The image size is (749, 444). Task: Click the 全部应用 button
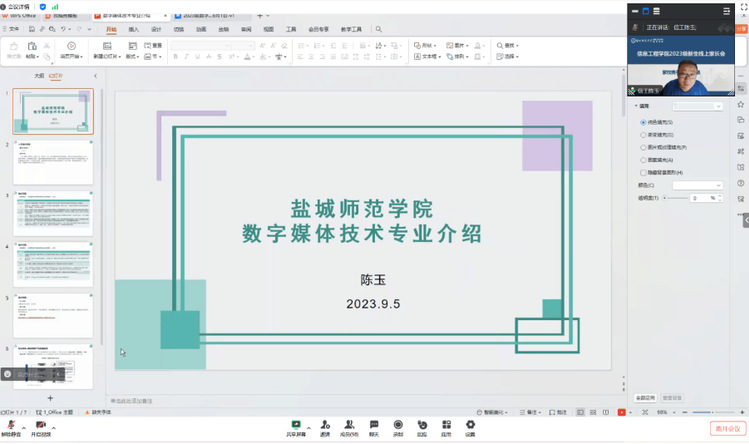pos(645,397)
